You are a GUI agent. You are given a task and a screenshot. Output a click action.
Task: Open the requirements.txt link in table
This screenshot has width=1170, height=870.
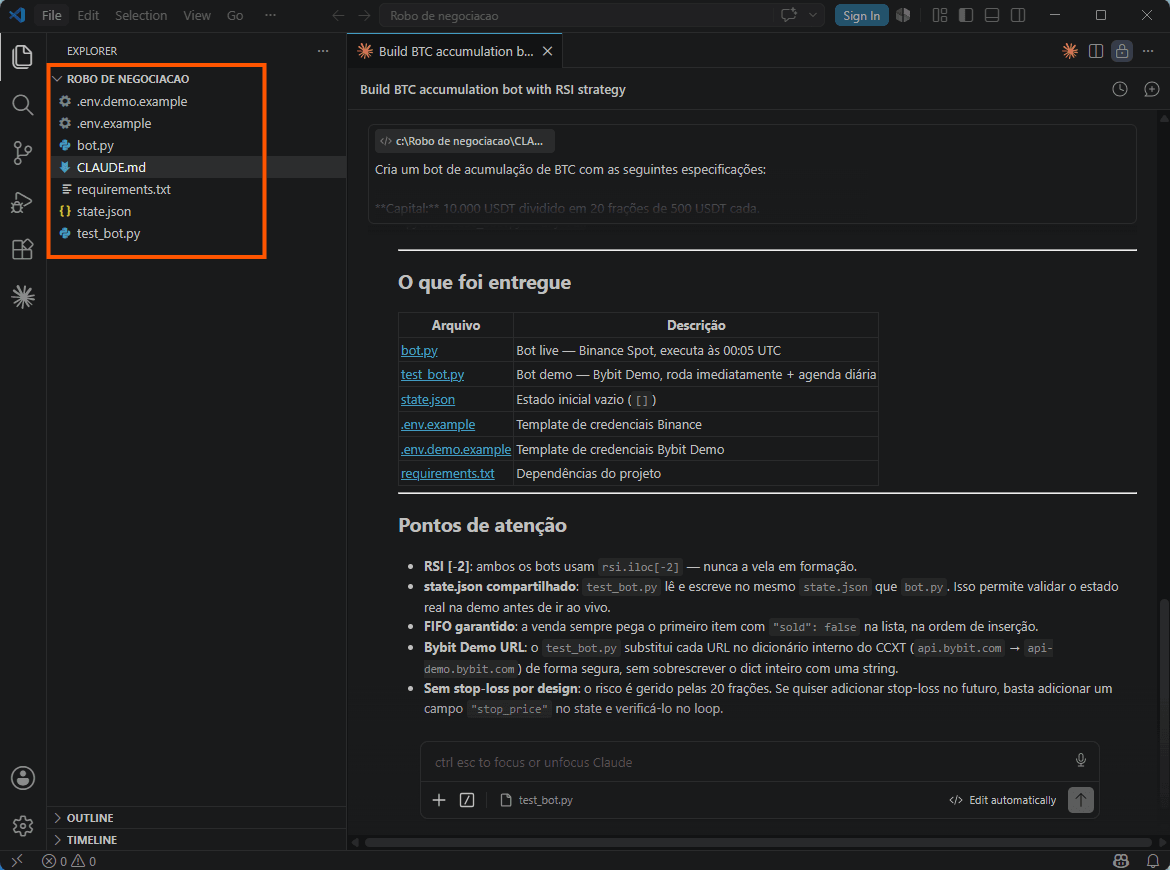(x=447, y=474)
